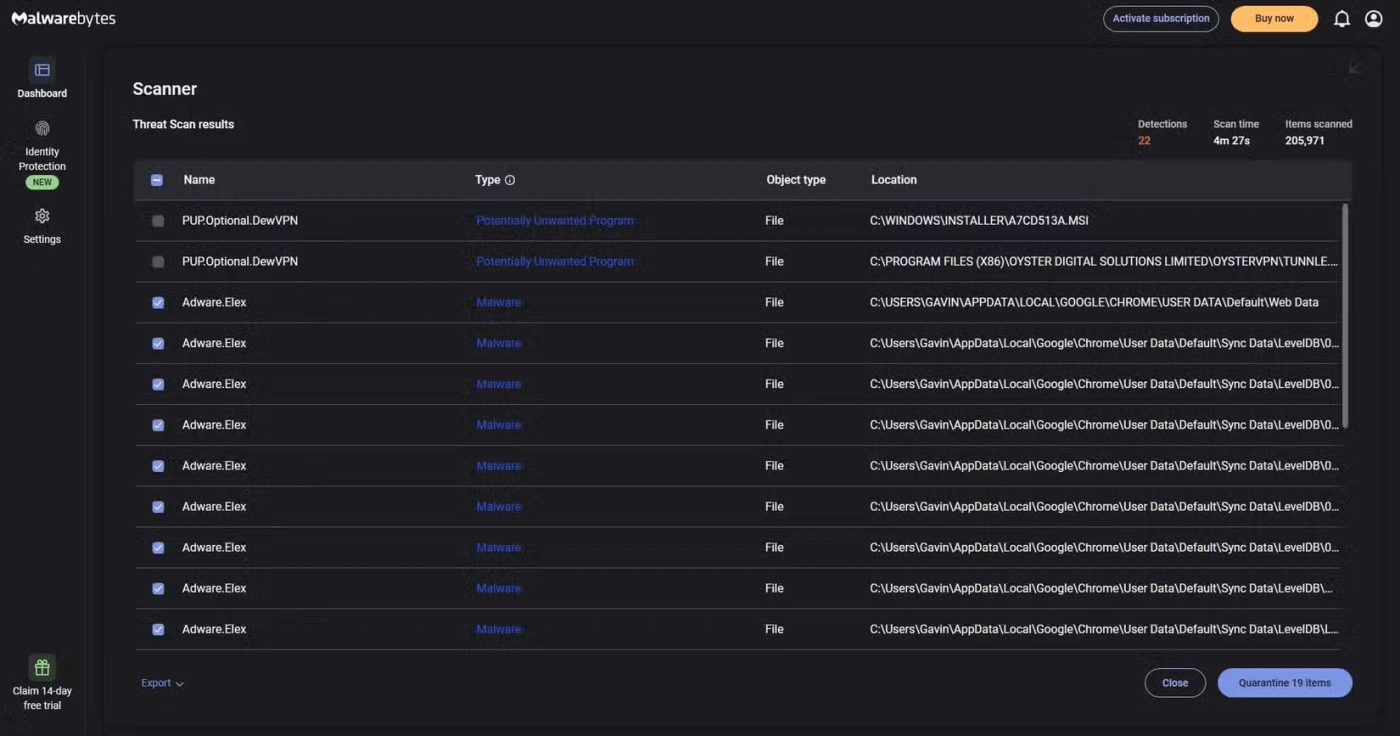Viewport: 1400px width, 736px height.
Task: Click the Buy now button
Action: click(x=1274, y=18)
